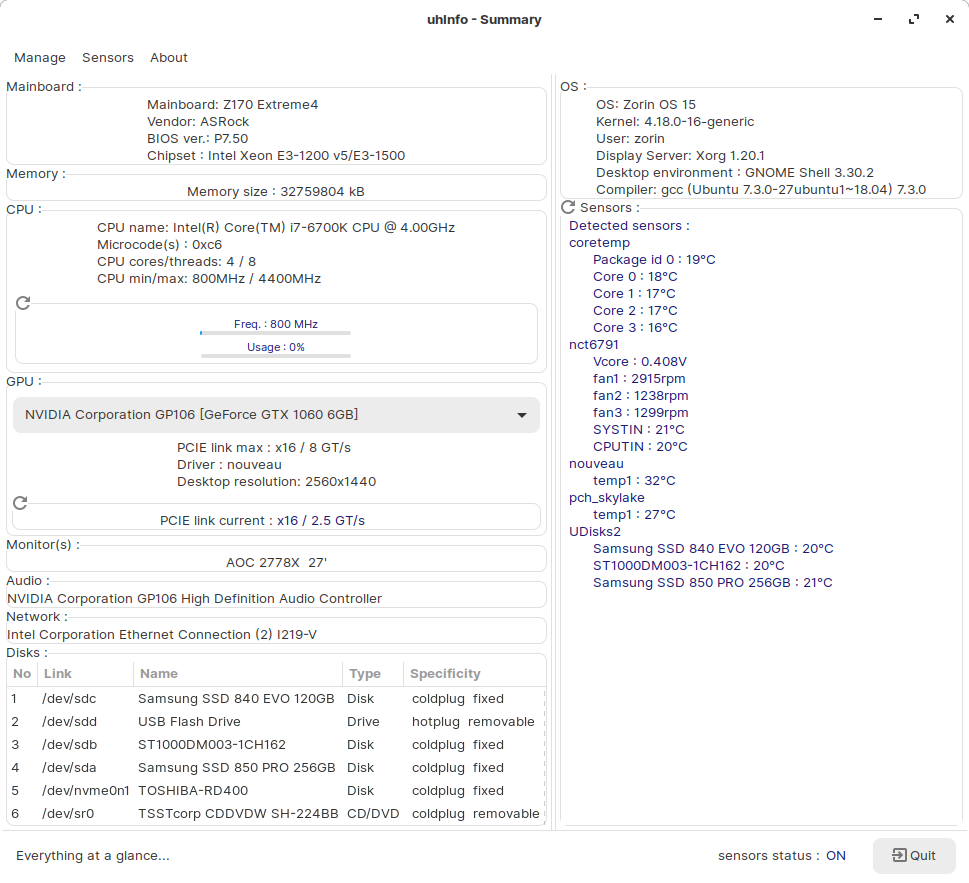Click the 'Core 2 : 17°C' sensor reading
Image resolution: width=969 pixels, height=883 pixels.
pos(635,311)
